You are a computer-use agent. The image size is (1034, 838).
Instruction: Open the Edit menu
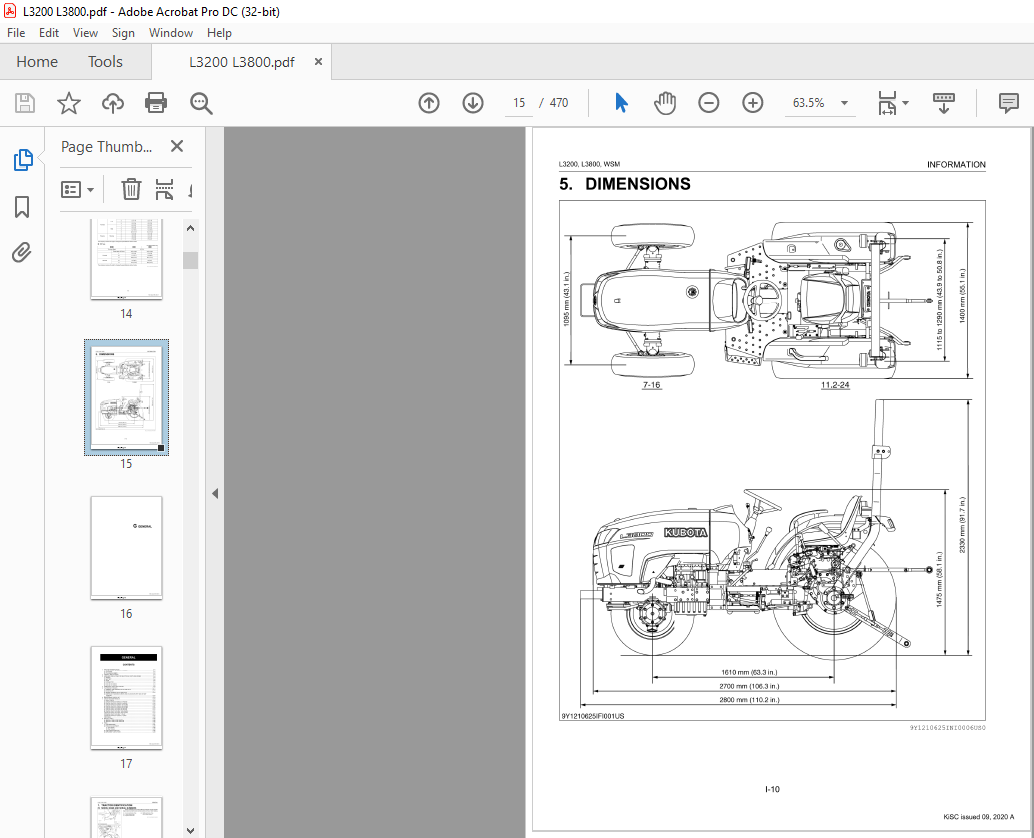point(49,33)
